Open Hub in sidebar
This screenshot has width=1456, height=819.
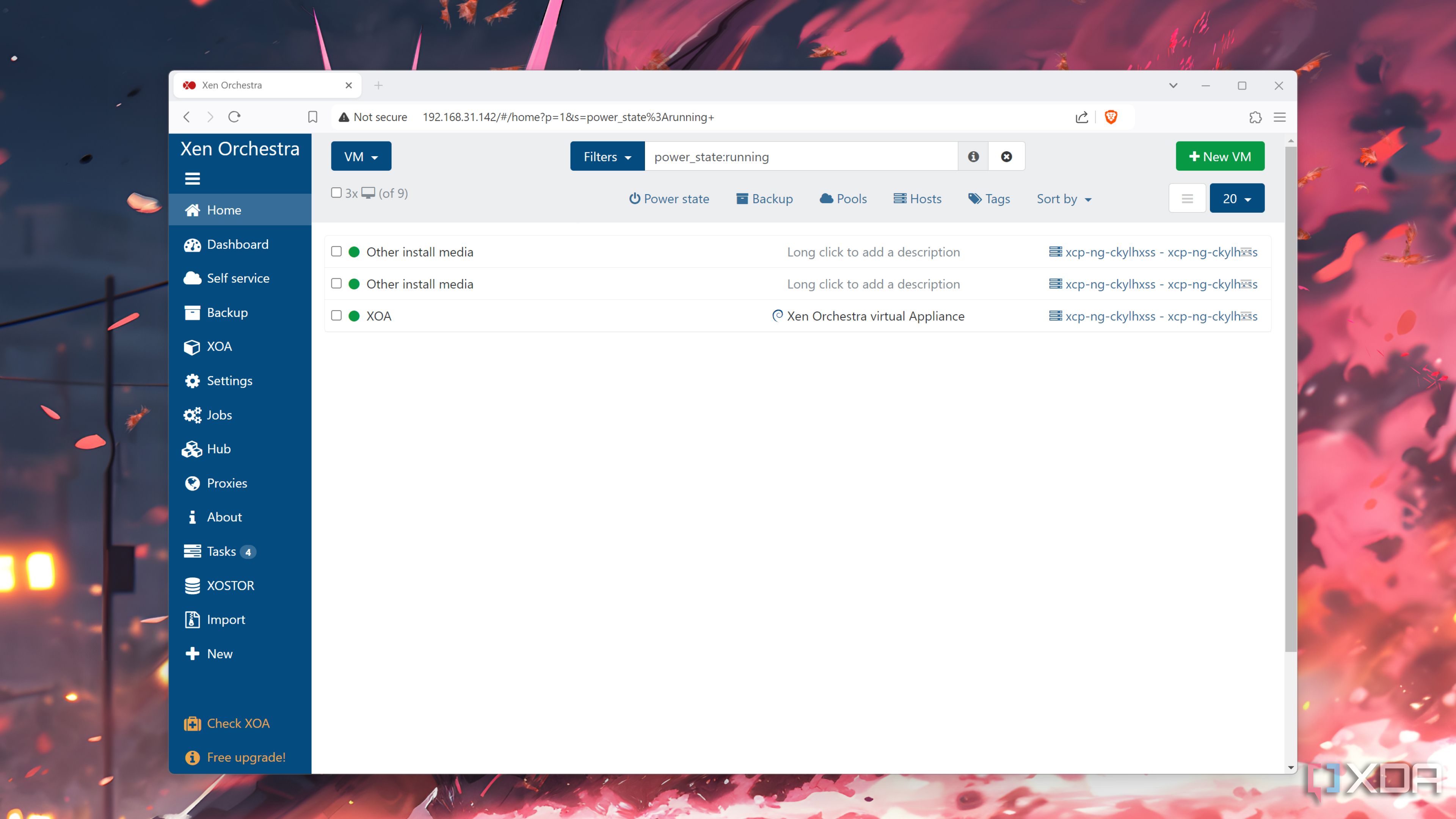[x=240, y=449]
